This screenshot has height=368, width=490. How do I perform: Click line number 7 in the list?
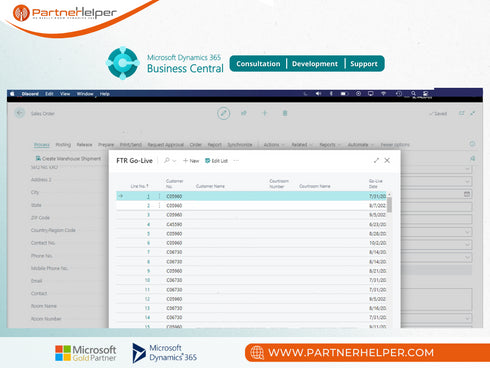[x=148, y=252]
